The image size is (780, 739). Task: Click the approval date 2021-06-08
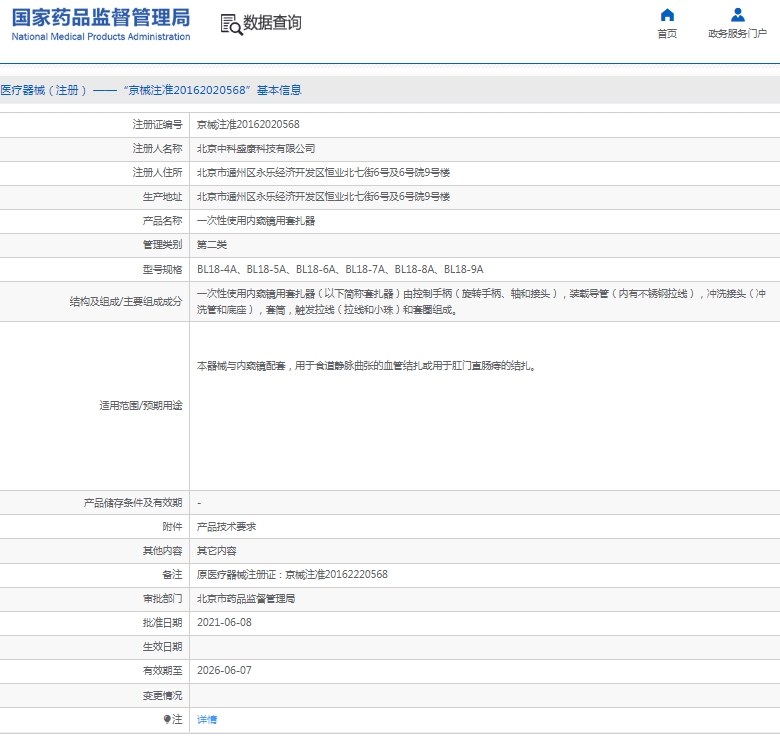[x=224, y=622]
